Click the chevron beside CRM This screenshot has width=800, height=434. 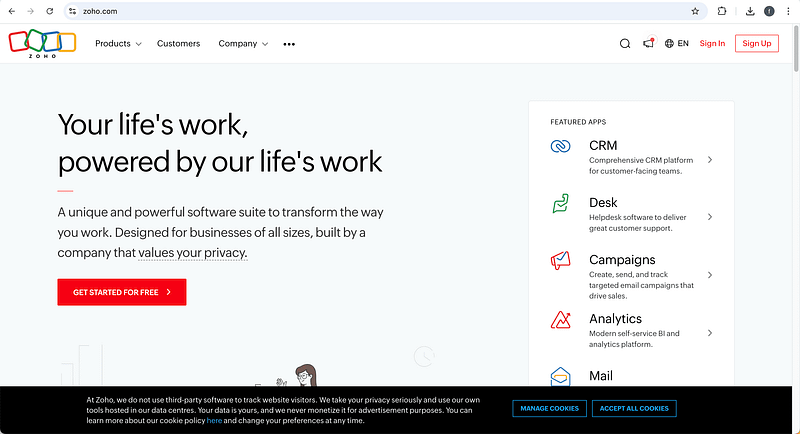point(710,160)
